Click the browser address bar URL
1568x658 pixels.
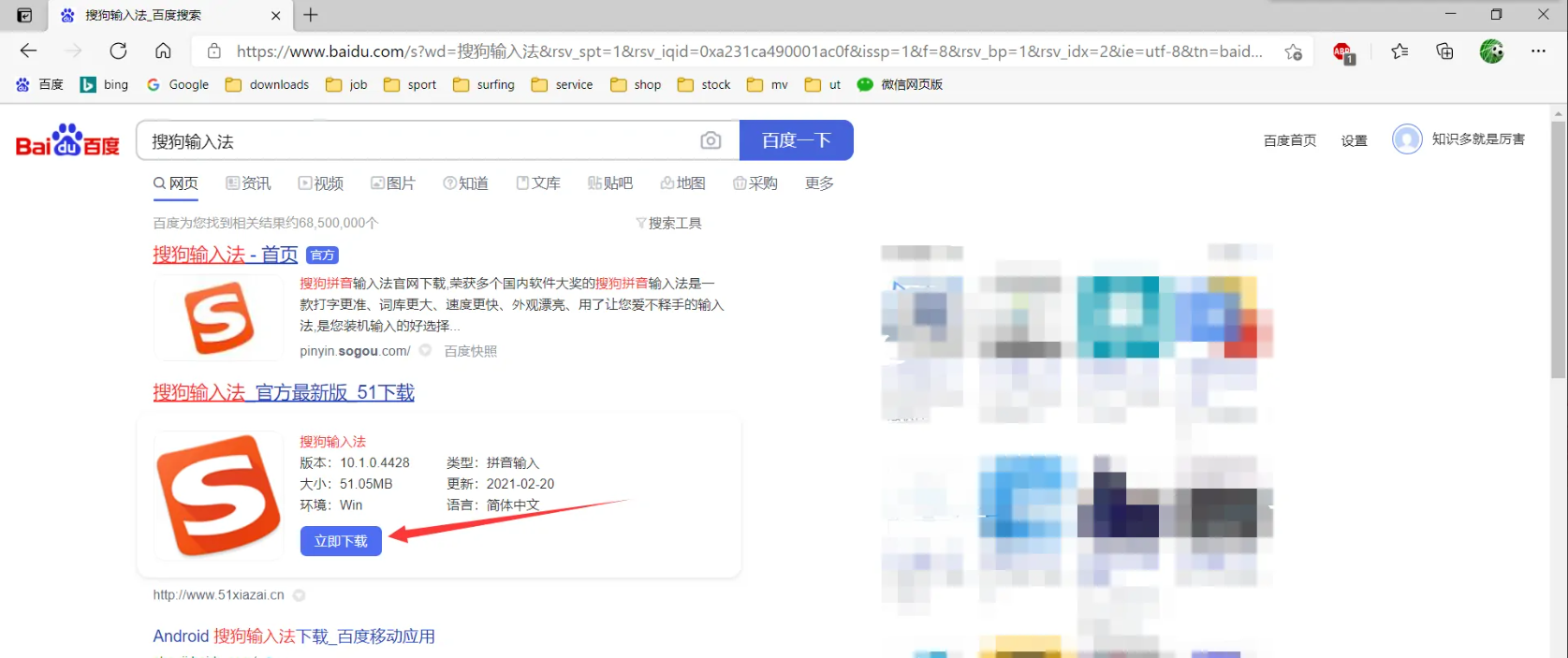coord(750,51)
